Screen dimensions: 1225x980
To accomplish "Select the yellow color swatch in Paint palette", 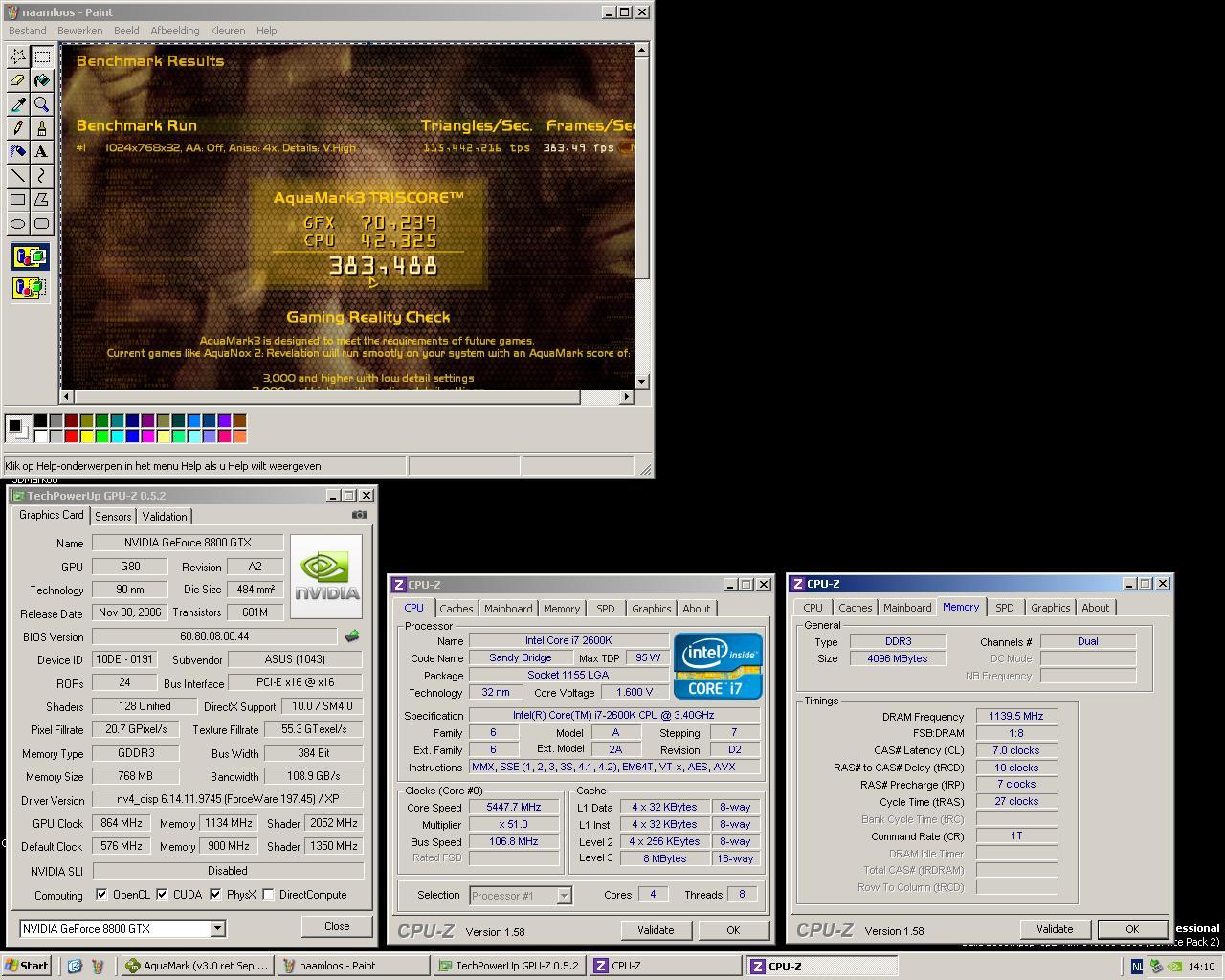I will tap(86, 435).
